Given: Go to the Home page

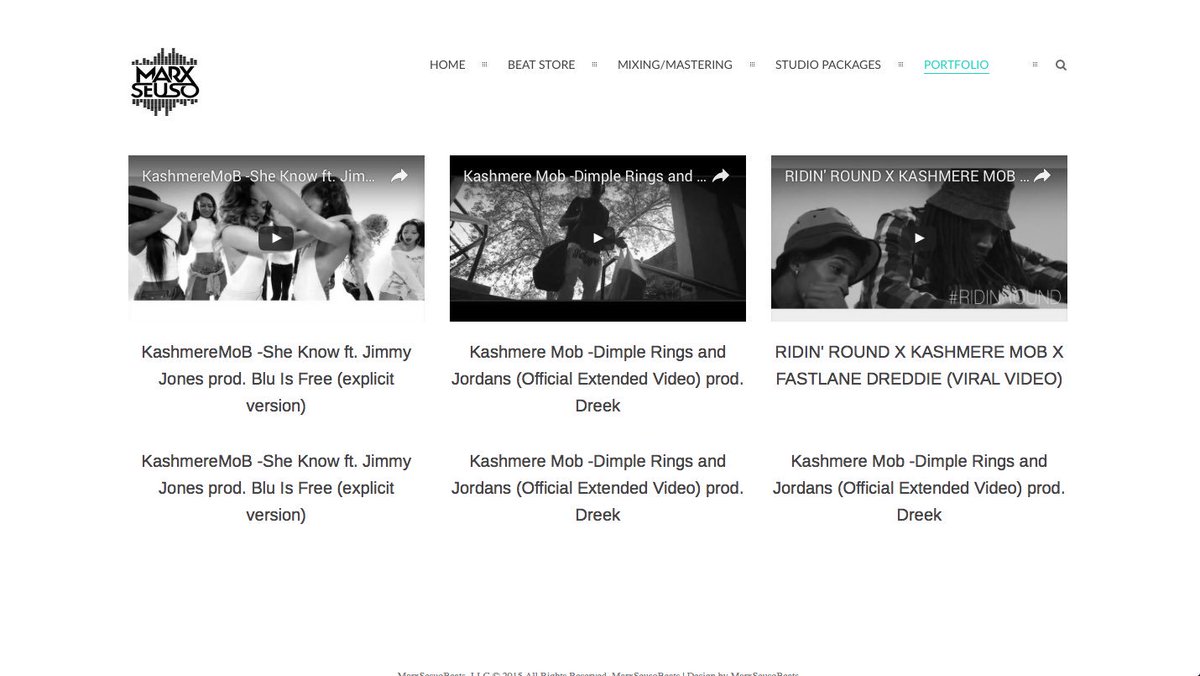Looking at the screenshot, I should (x=447, y=65).
